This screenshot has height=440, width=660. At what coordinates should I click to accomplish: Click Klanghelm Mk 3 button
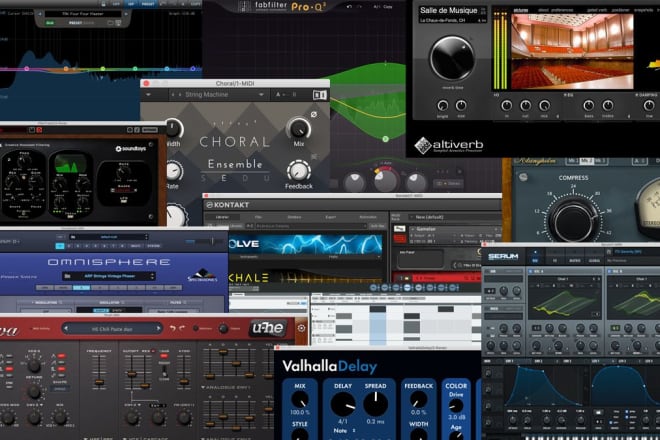pyautogui.click(x=600, y=161)
